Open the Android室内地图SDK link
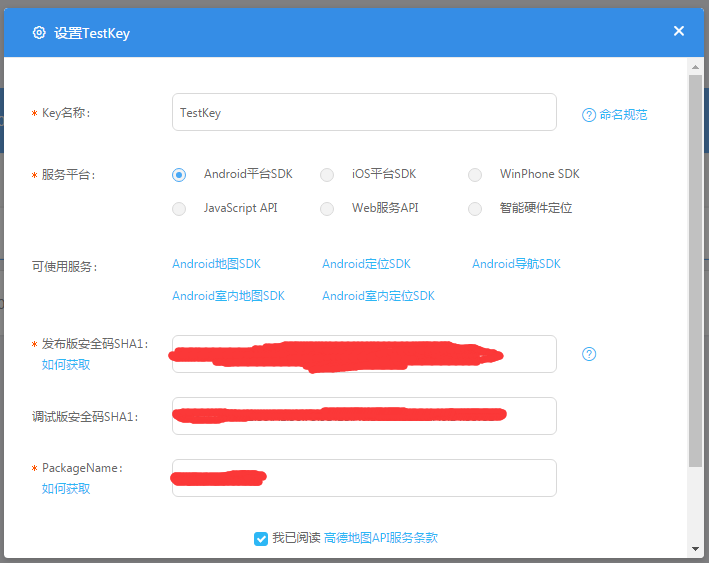 228,296
